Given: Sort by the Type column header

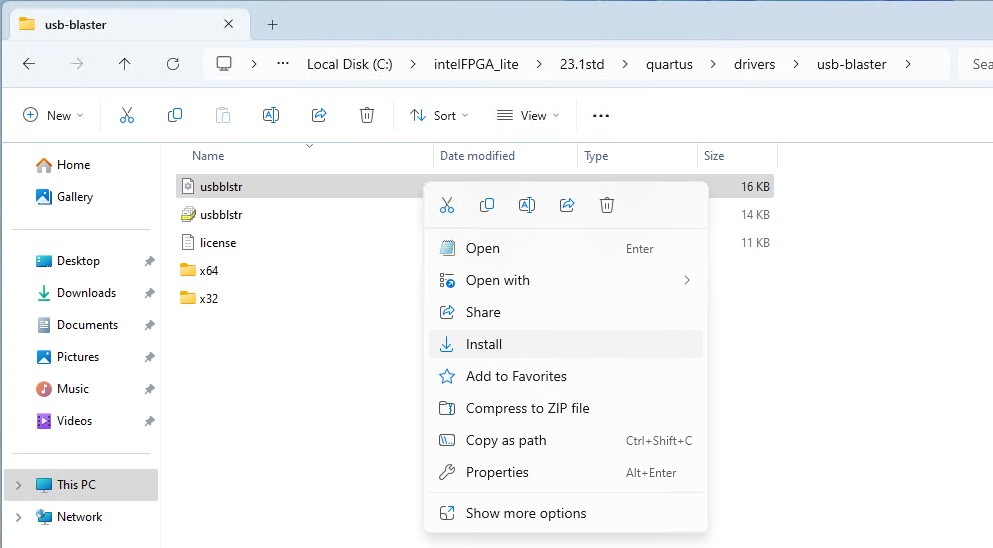Looking at the screenshot, I should [x=596, y=156].
